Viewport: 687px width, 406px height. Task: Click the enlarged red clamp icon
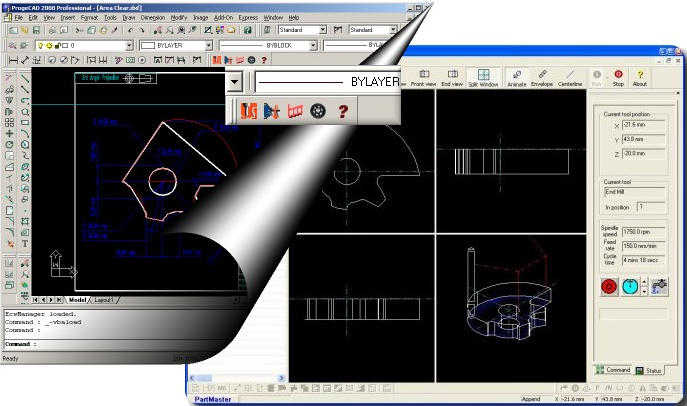tap(295, 111)
